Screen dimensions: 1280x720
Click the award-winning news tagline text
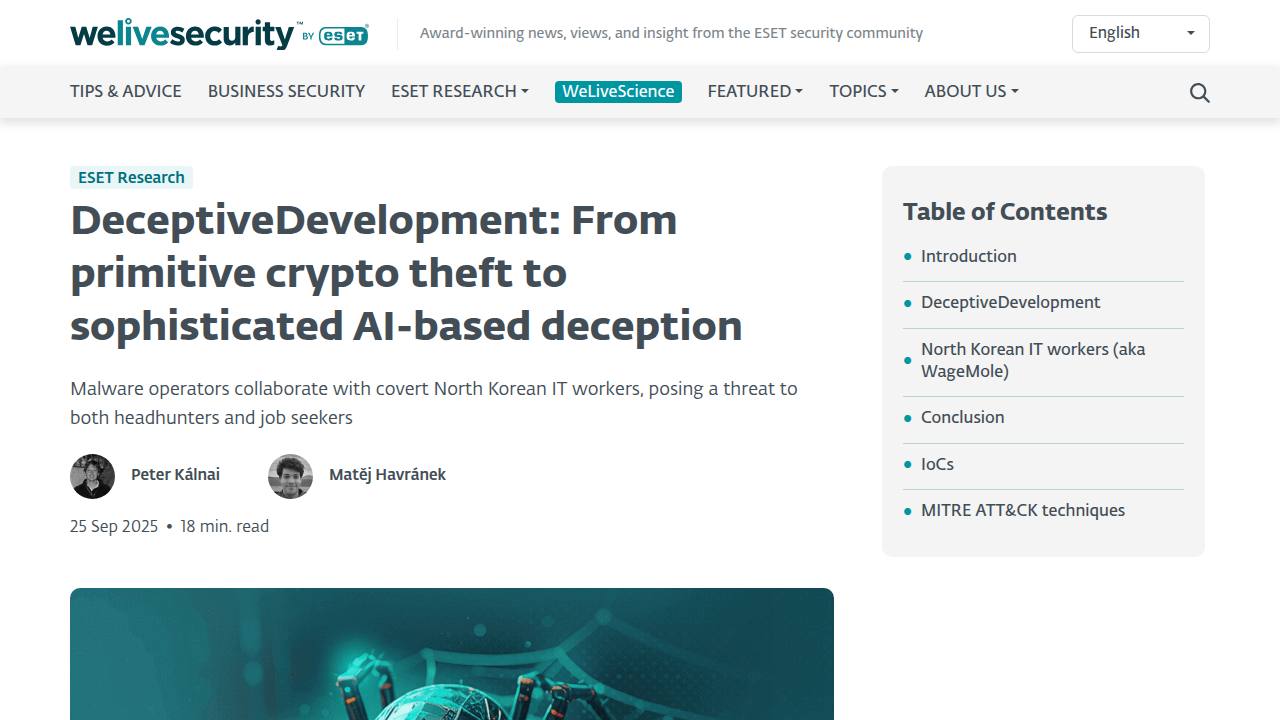pyautogui.click(x=671, y=33)
